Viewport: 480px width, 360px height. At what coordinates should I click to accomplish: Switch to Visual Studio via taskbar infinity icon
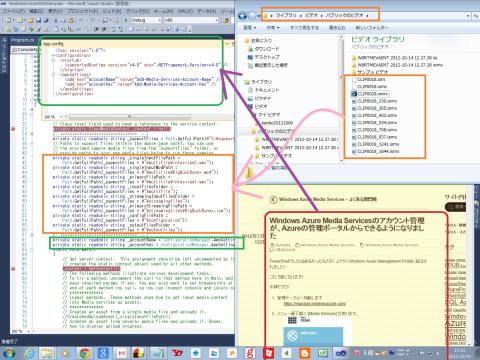[340, 353]
